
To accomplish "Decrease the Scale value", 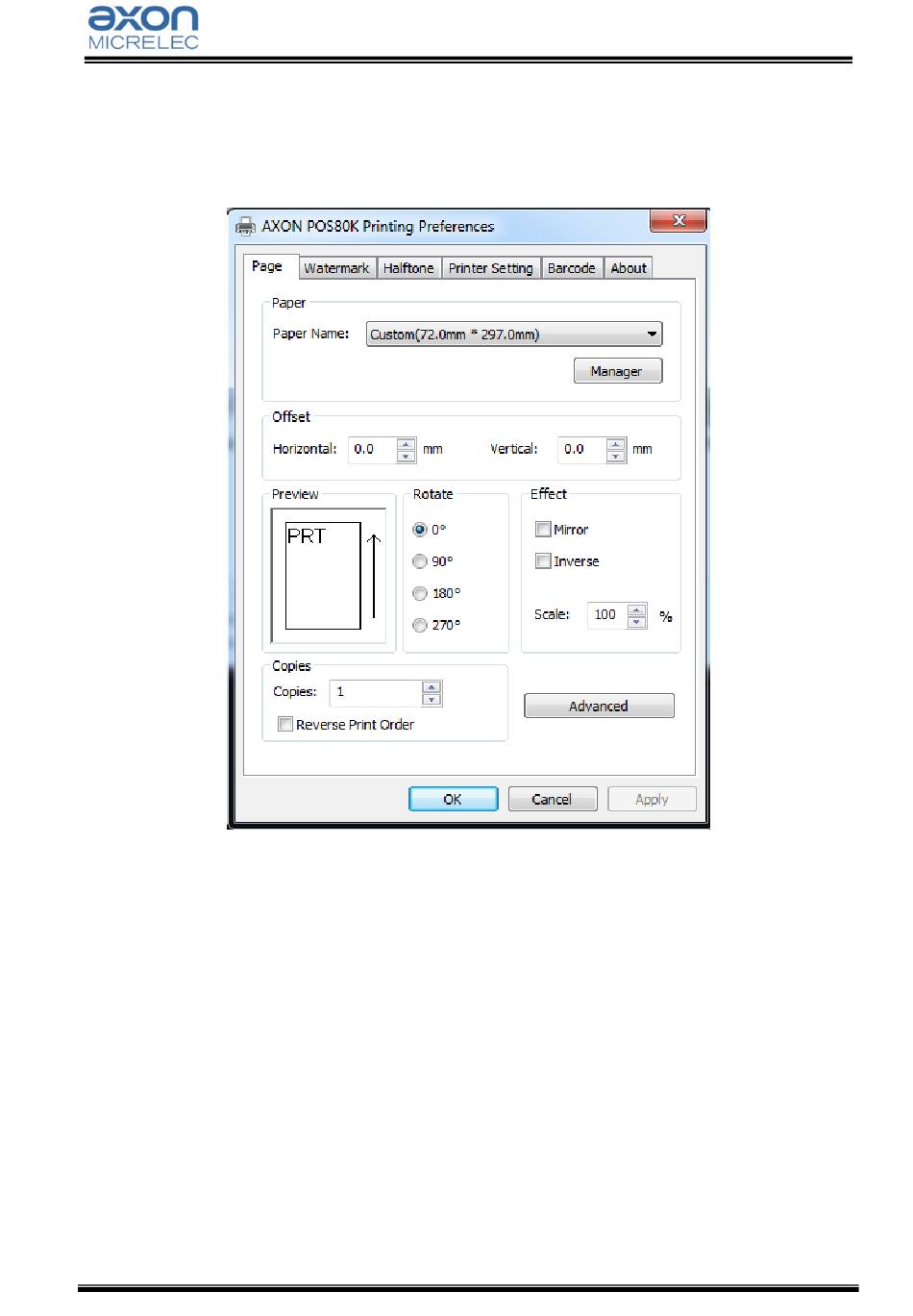I will [637, 621].
